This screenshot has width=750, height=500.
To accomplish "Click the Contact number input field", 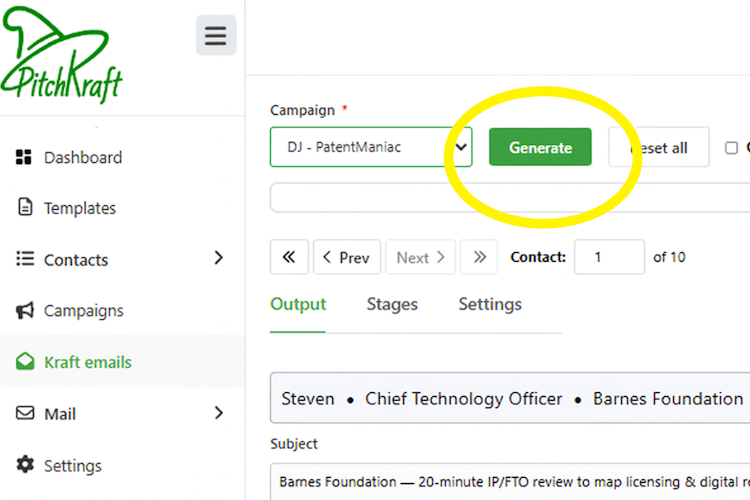I will coord(609,257).
